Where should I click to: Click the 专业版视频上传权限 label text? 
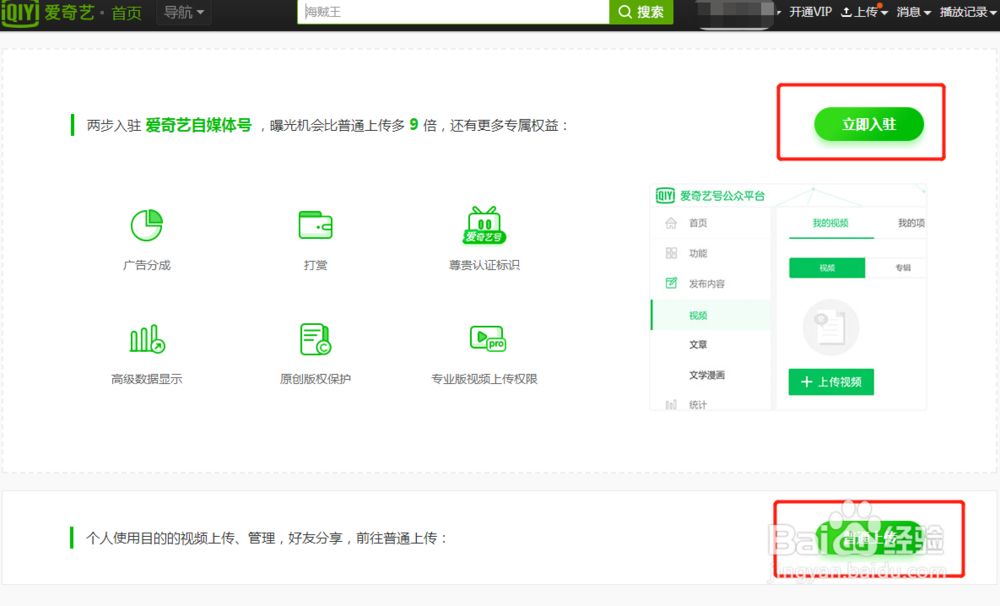pyautogui.click(x=484, y=379)
